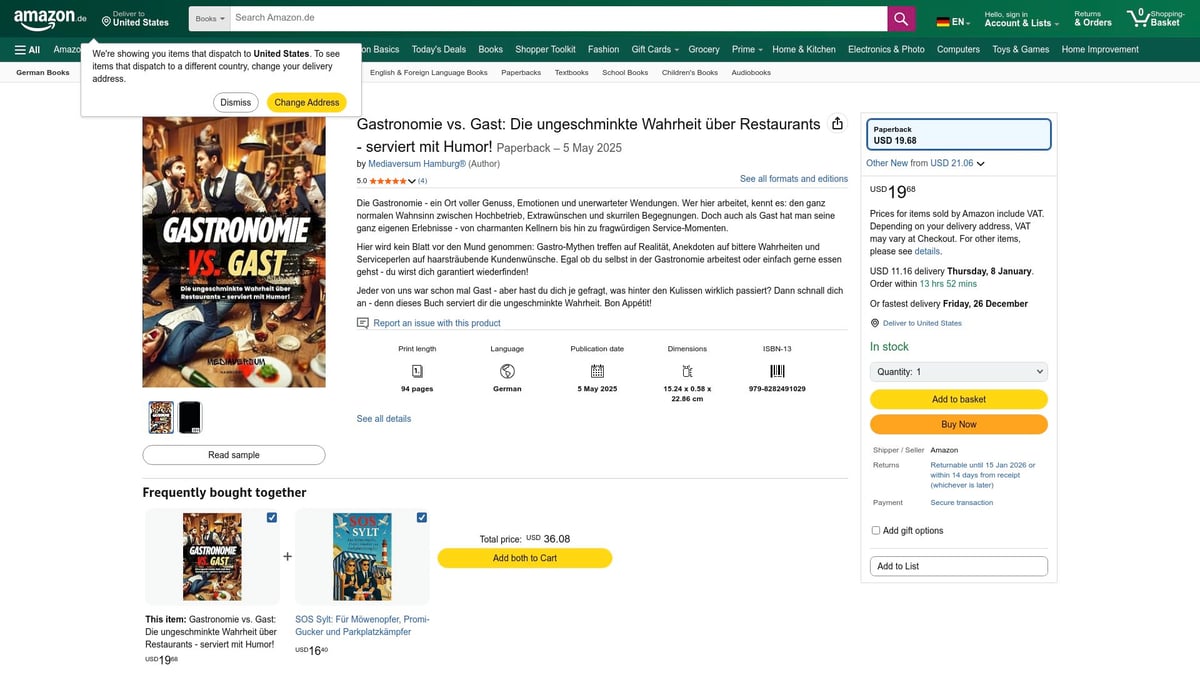Click the German flag language icon
The image size is (1200, 675).
coord(941,17)
